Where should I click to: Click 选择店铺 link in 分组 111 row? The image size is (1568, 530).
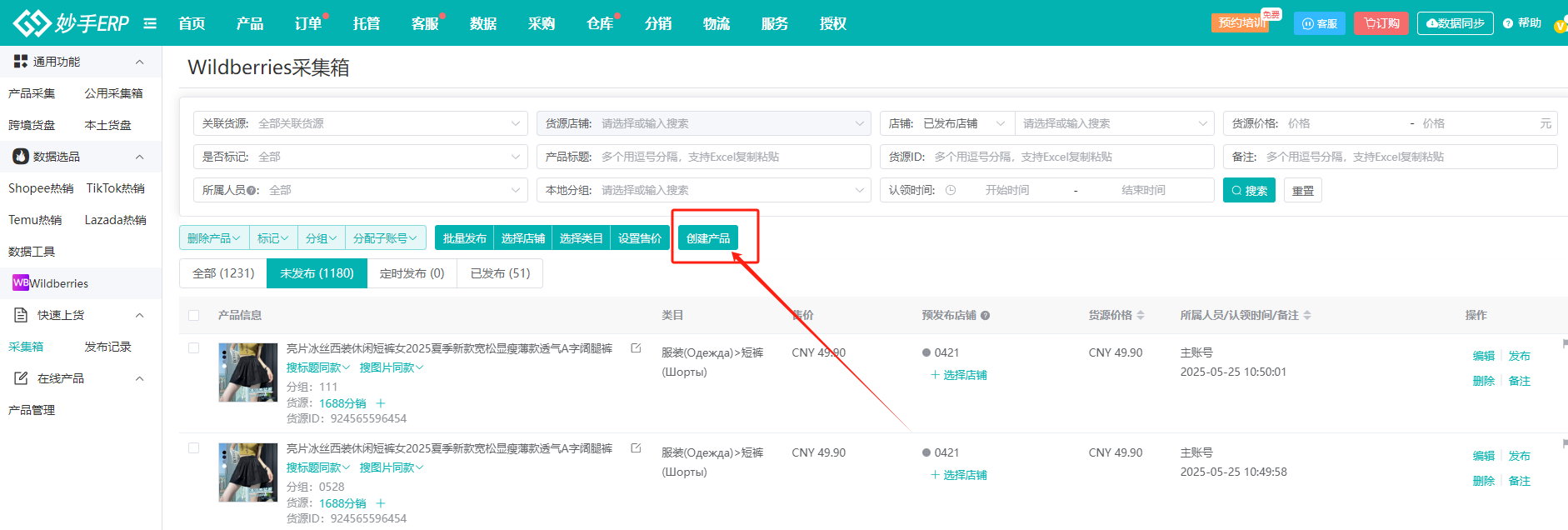click(x=959, y=375)
